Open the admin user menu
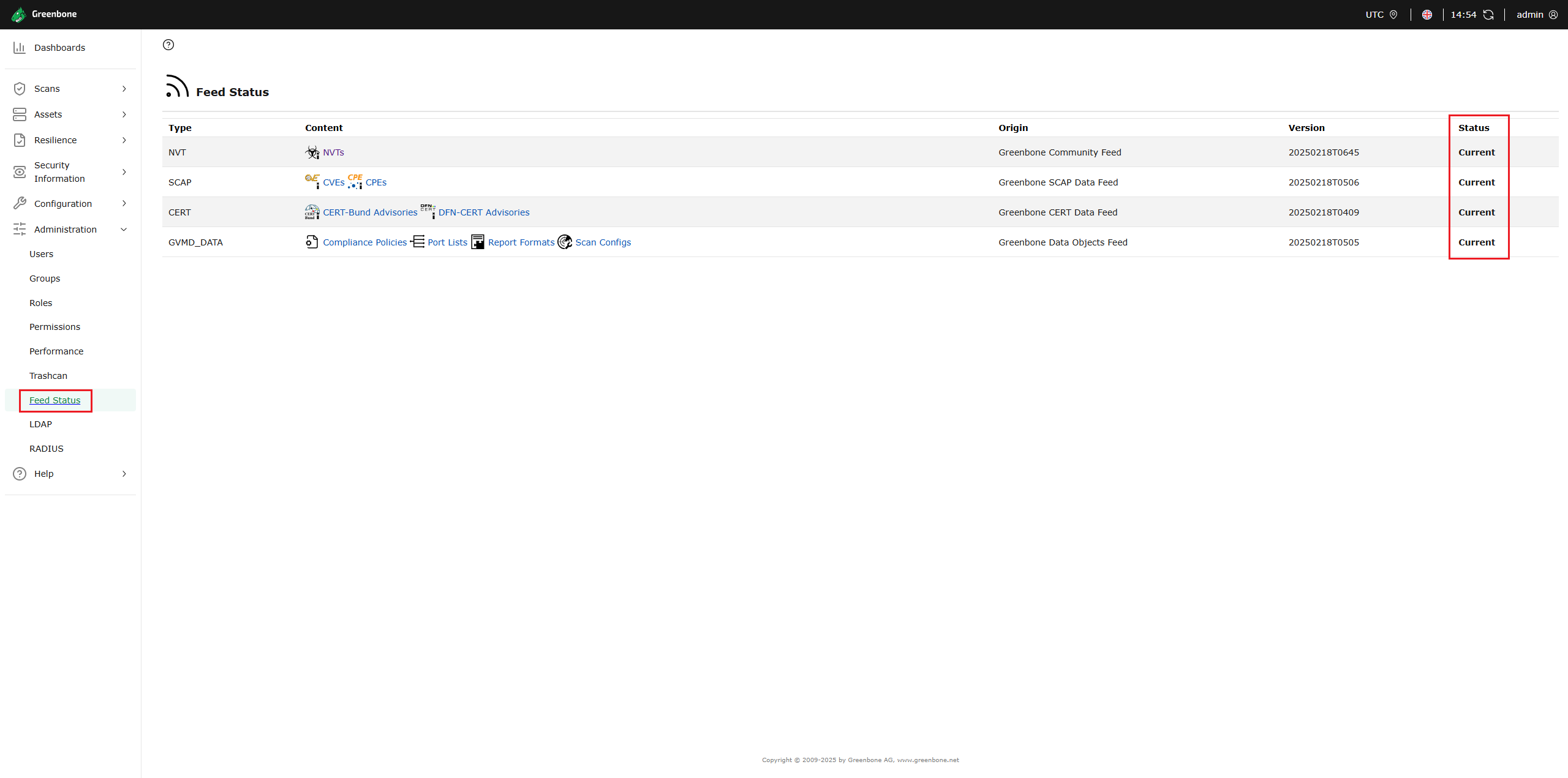 [x=1536, y=15]
